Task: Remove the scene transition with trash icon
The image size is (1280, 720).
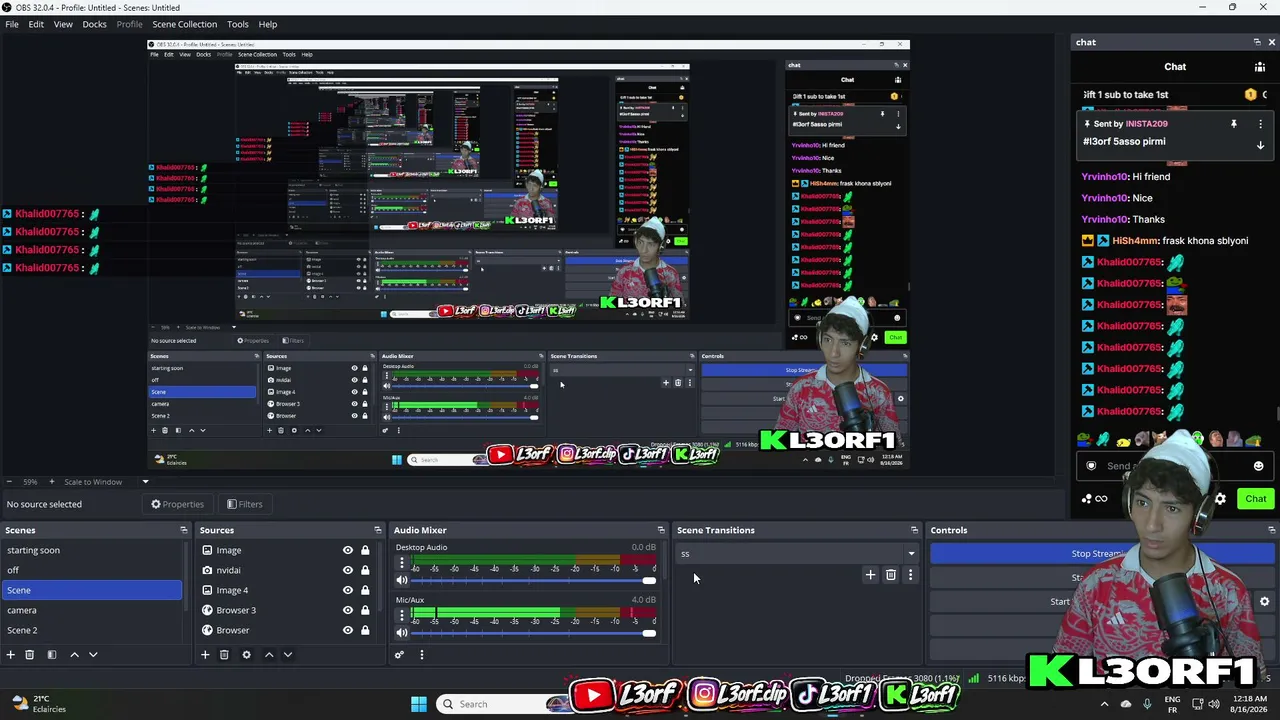Action: (x=891, y=575)
